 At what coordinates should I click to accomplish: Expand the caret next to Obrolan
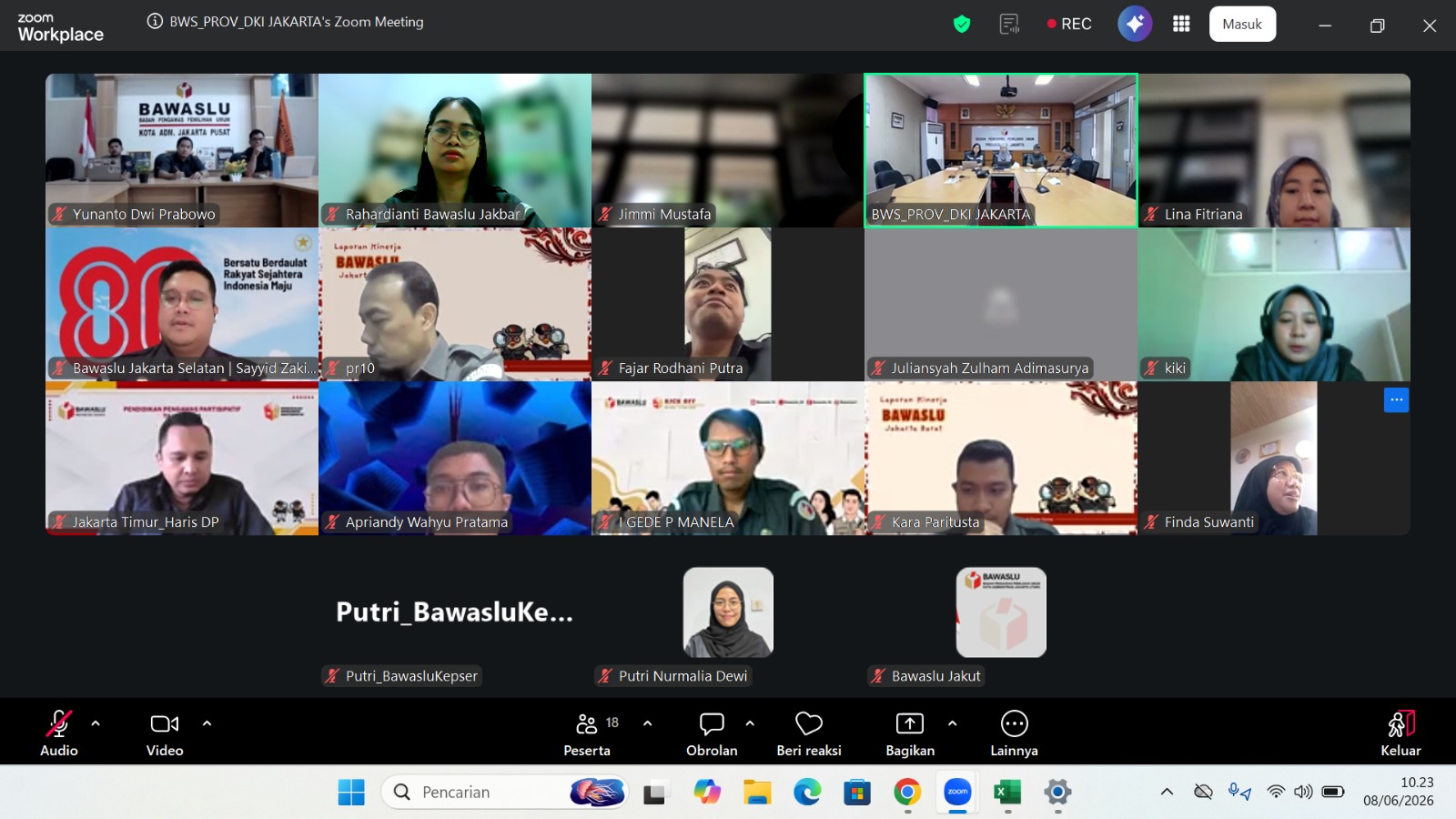(x=750, y=723)
